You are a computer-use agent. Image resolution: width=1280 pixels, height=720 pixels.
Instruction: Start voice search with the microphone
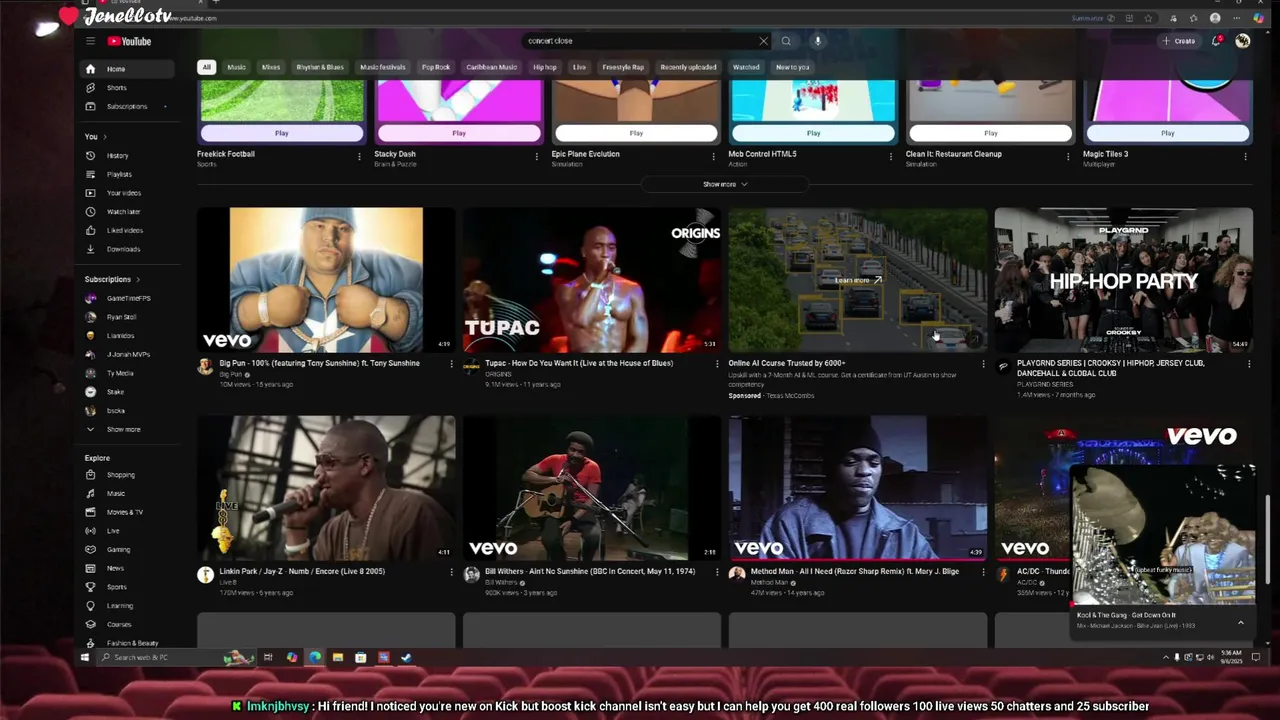coord(817,41)
